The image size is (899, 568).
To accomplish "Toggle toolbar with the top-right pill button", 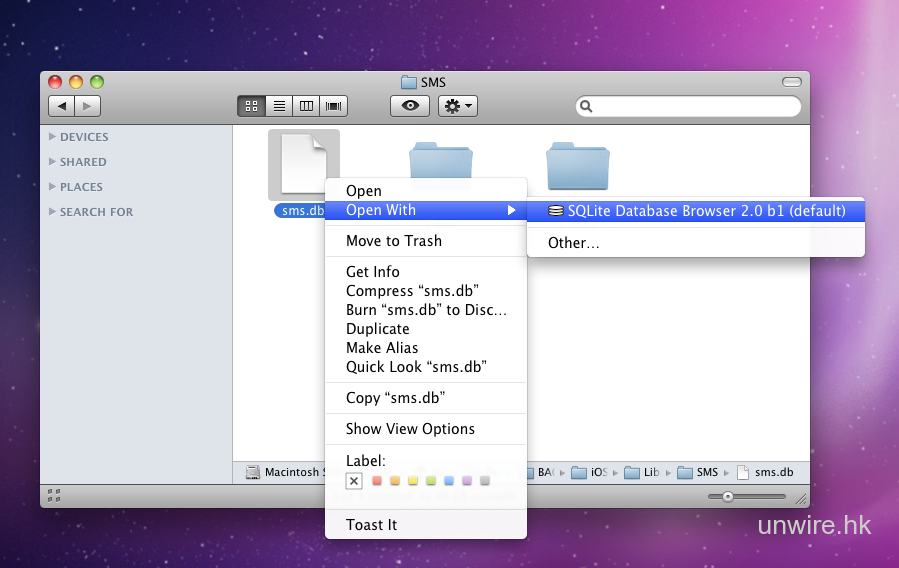I will tap(791, 82).
